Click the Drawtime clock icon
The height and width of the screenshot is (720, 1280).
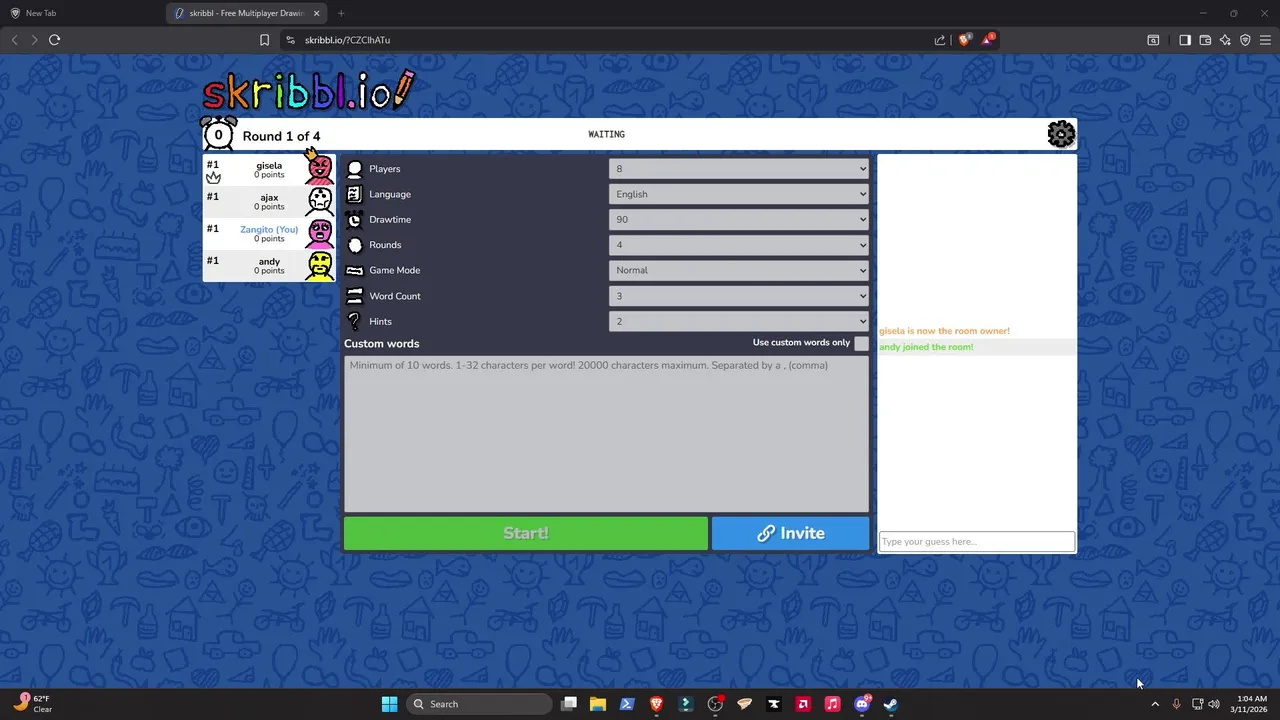(x=354, y=219)
